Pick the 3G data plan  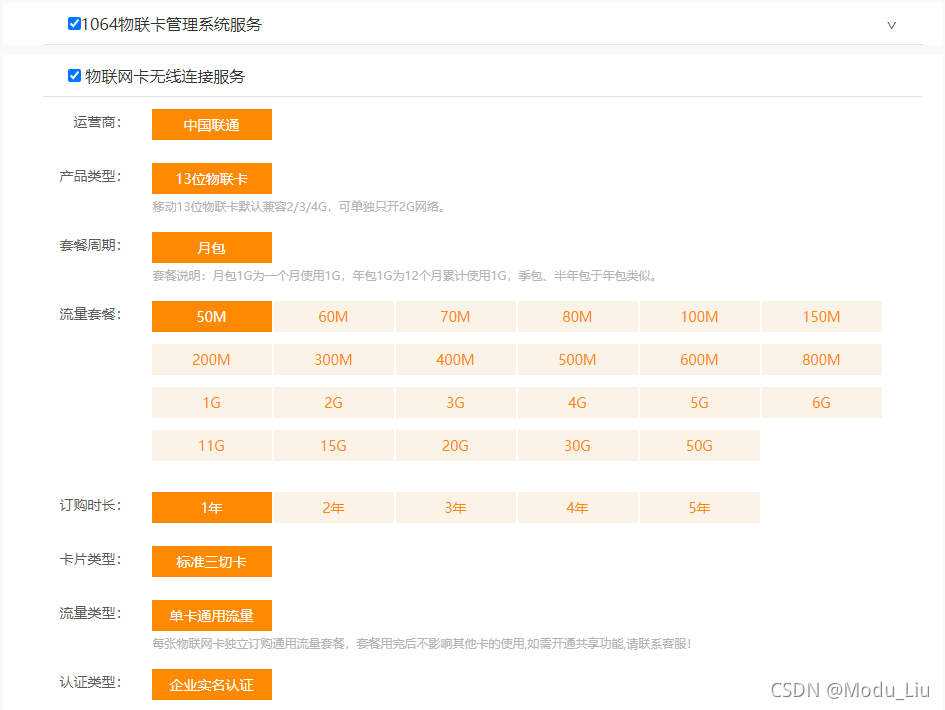tap(456, 403)
